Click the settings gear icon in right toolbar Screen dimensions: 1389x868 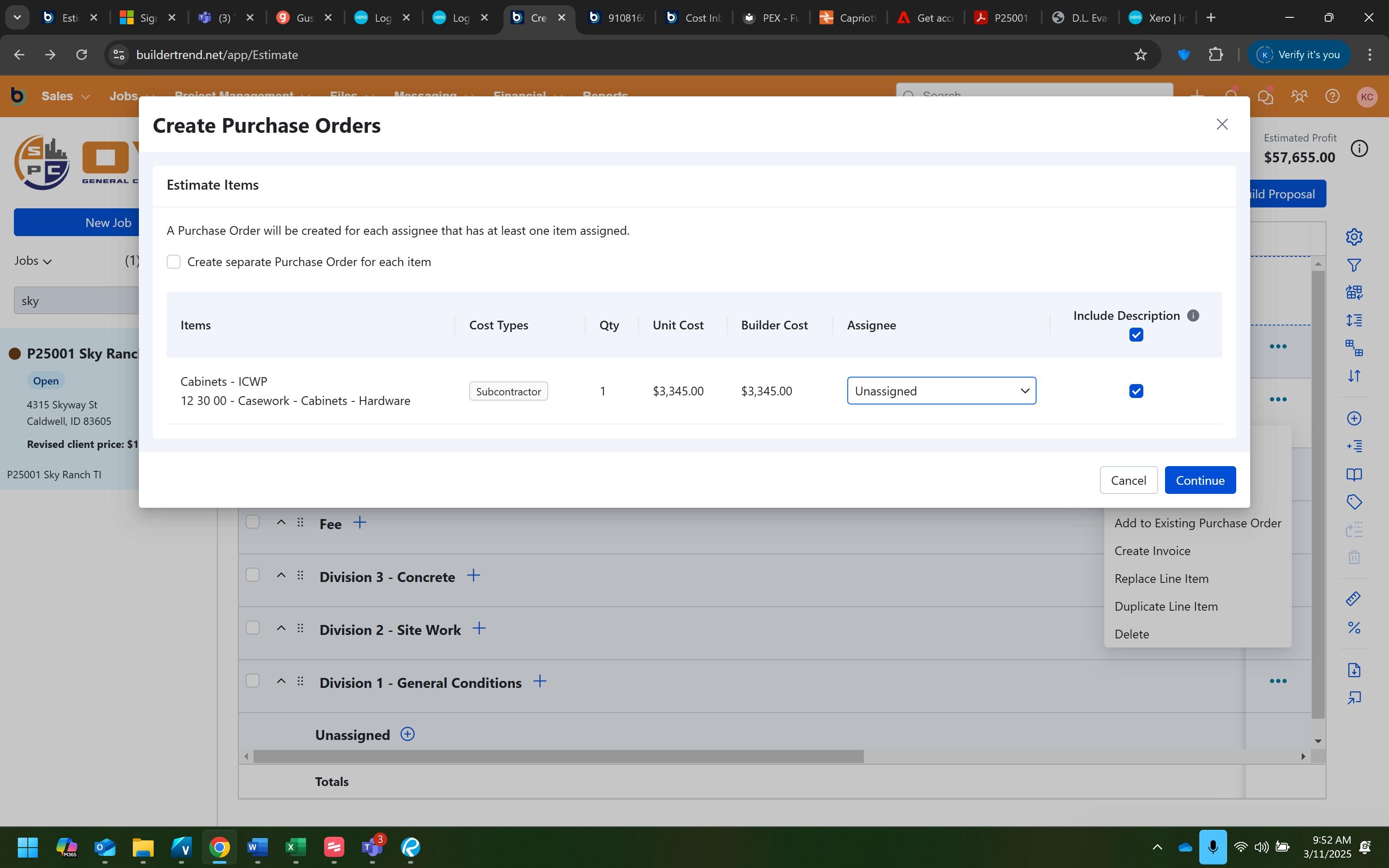click(1354, 237)
